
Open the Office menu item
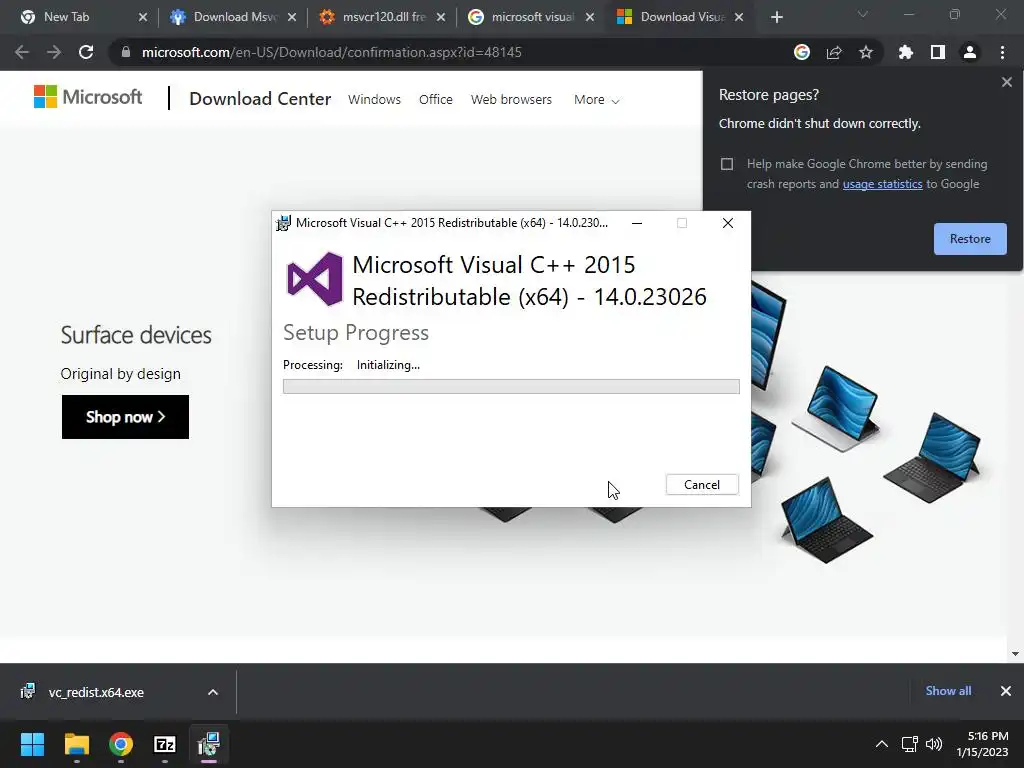click(x=436, y=100)
